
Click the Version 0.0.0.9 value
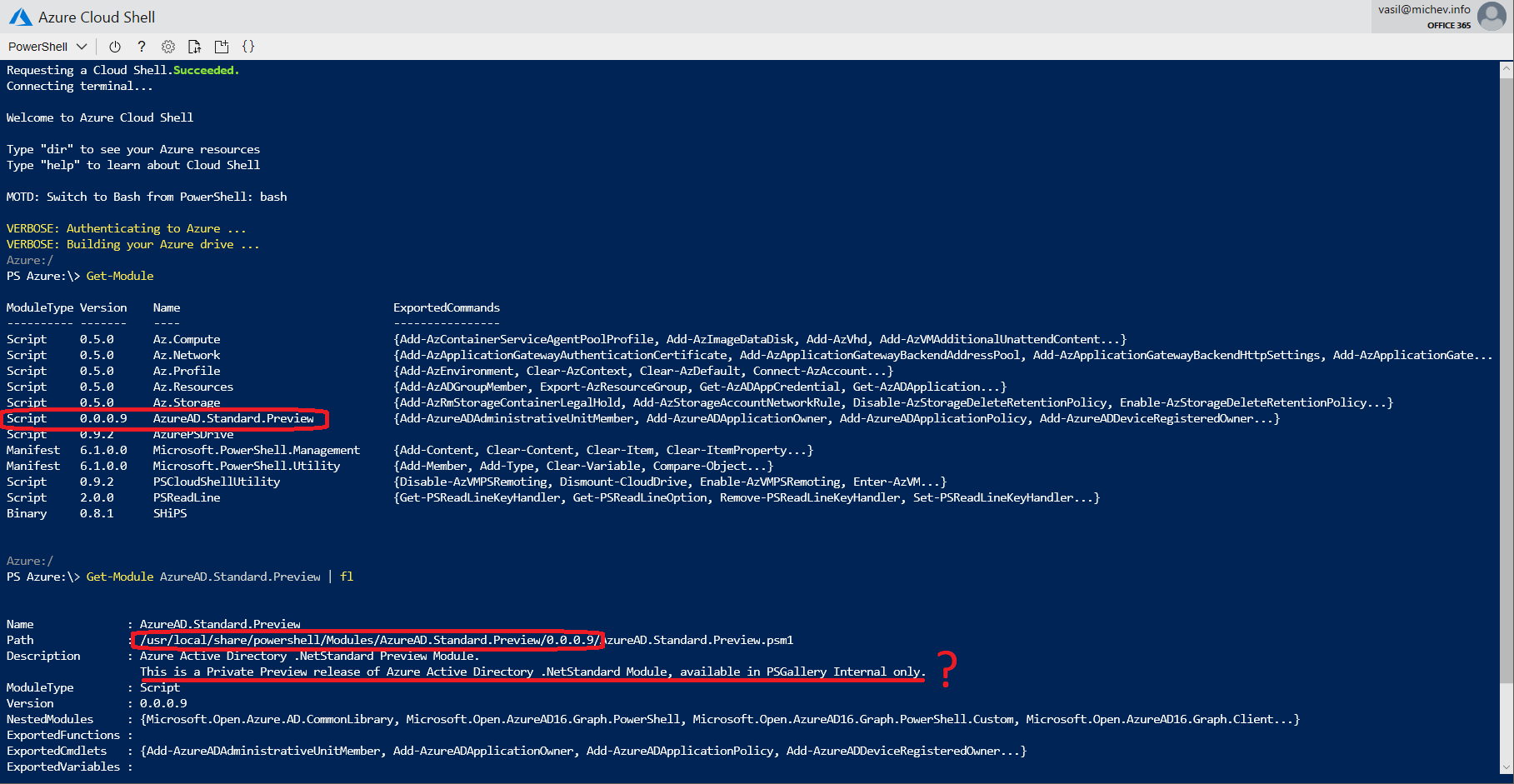pos(163,702)
